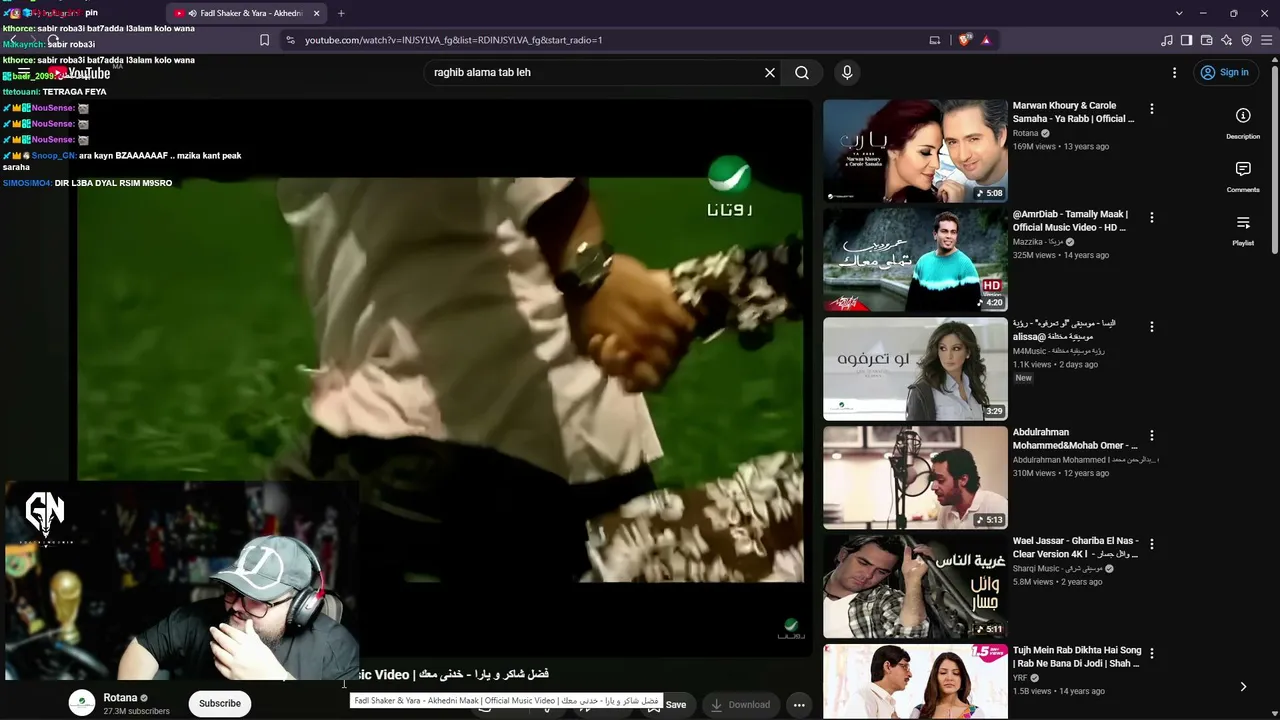Play Wael Jassar Ghariba El Nas thumbnail
Viewport: 1280px width, 720px height.
(x=915, y=587)
